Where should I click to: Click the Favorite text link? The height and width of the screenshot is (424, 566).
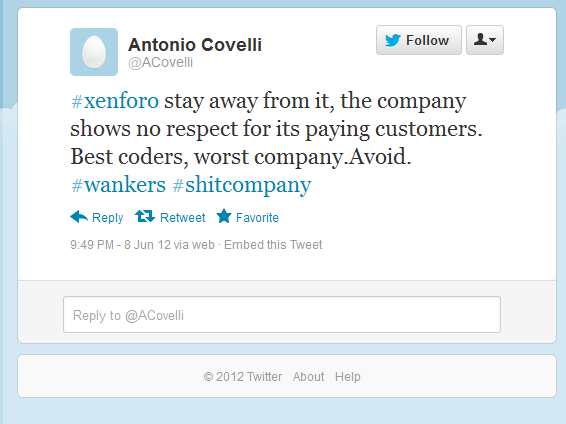click(x=257, y=218)
